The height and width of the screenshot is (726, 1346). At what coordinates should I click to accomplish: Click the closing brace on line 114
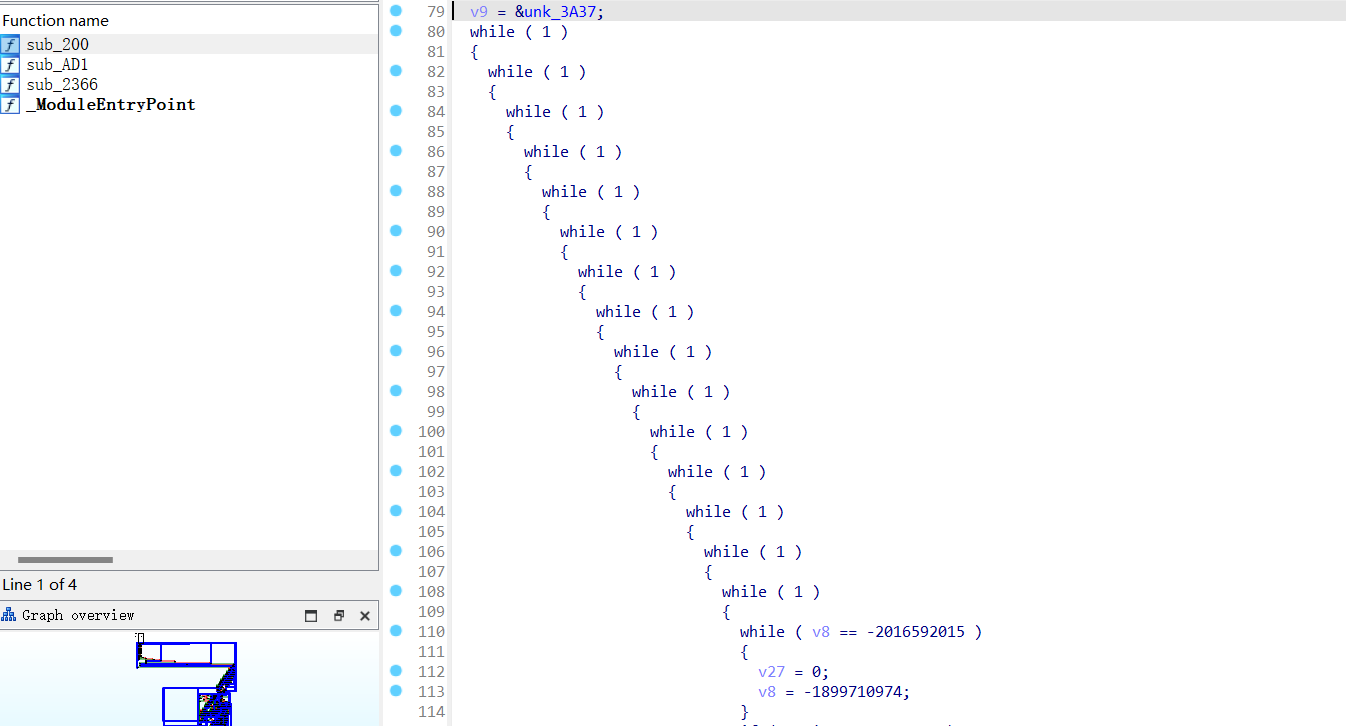(x=744, y=712)
